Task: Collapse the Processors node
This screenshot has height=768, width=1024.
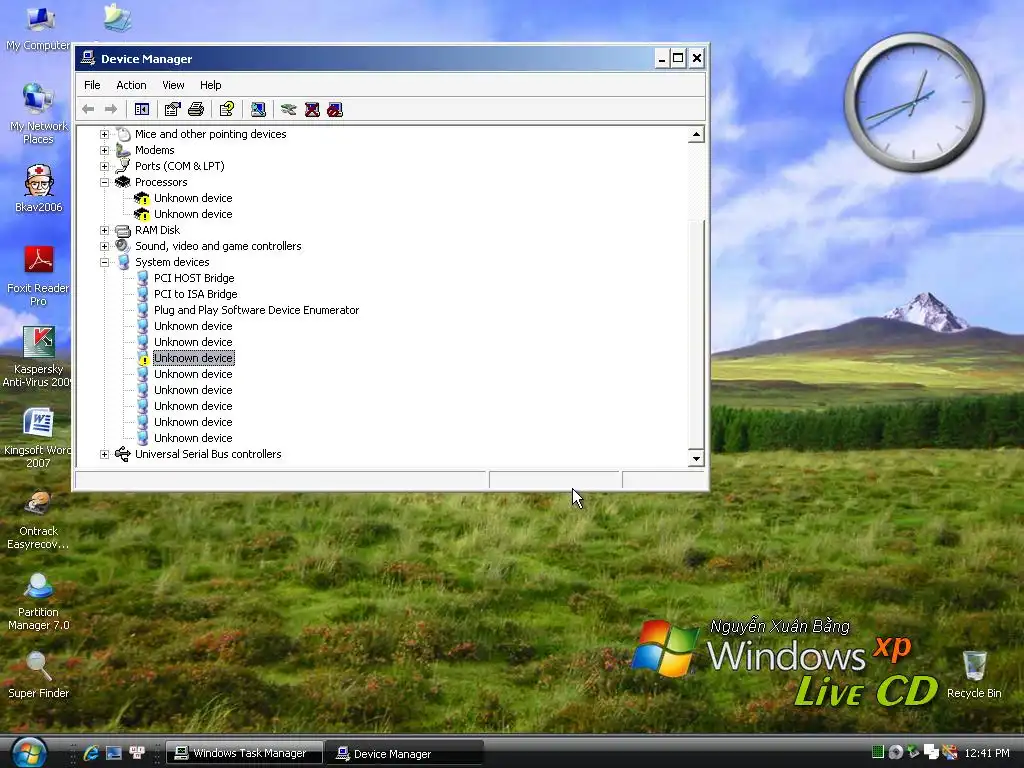Action: [104, 182]
